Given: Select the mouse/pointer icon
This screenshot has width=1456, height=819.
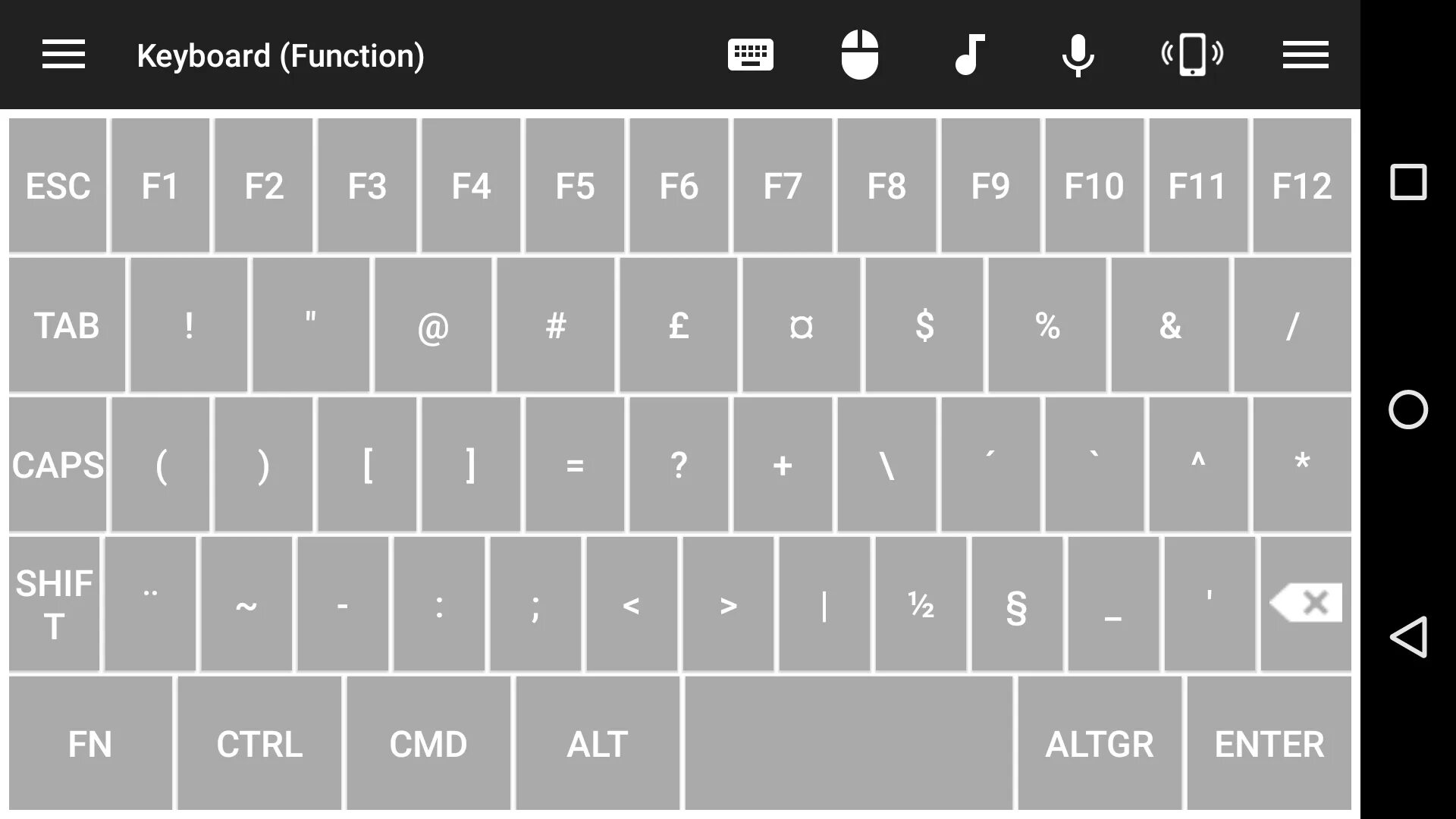Looking at the screenshot, I should point(859,55).
